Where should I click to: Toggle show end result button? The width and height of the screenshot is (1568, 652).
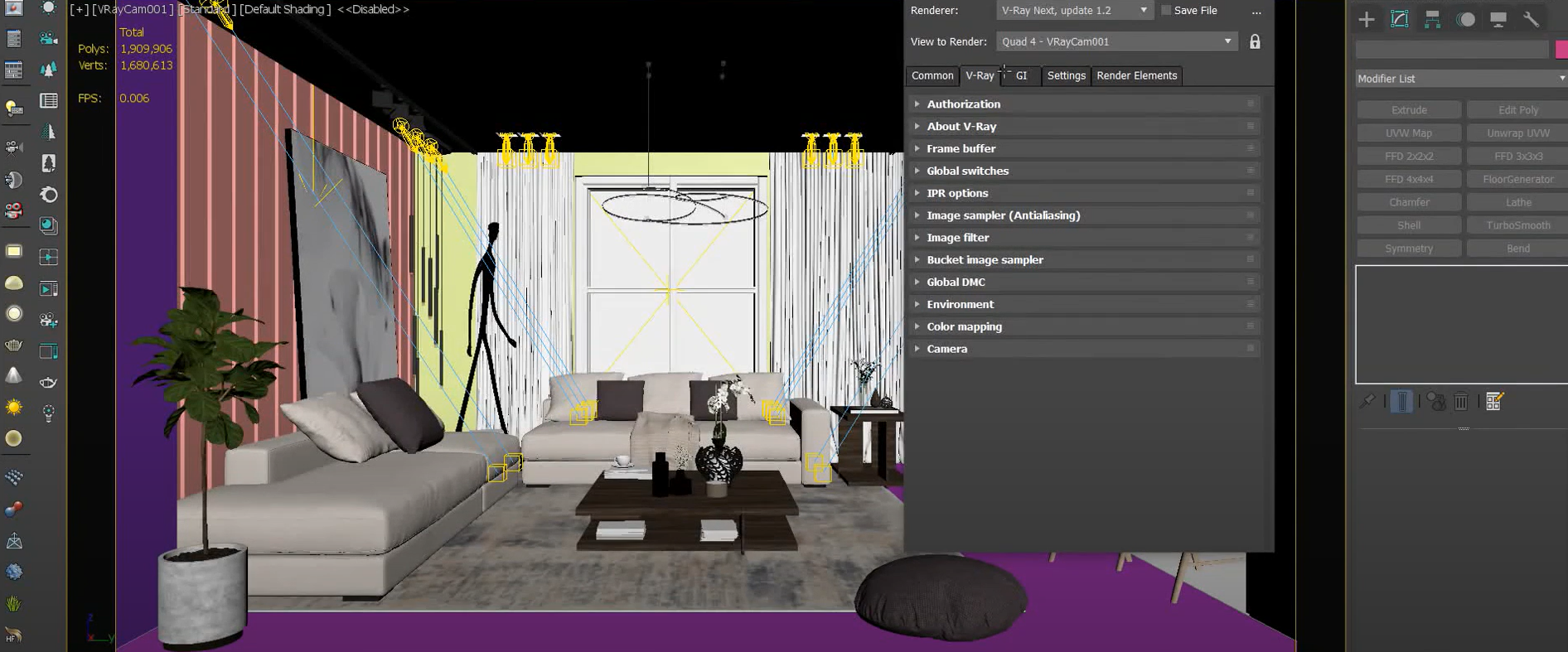pyautogui.click(x=1401, y=402)
